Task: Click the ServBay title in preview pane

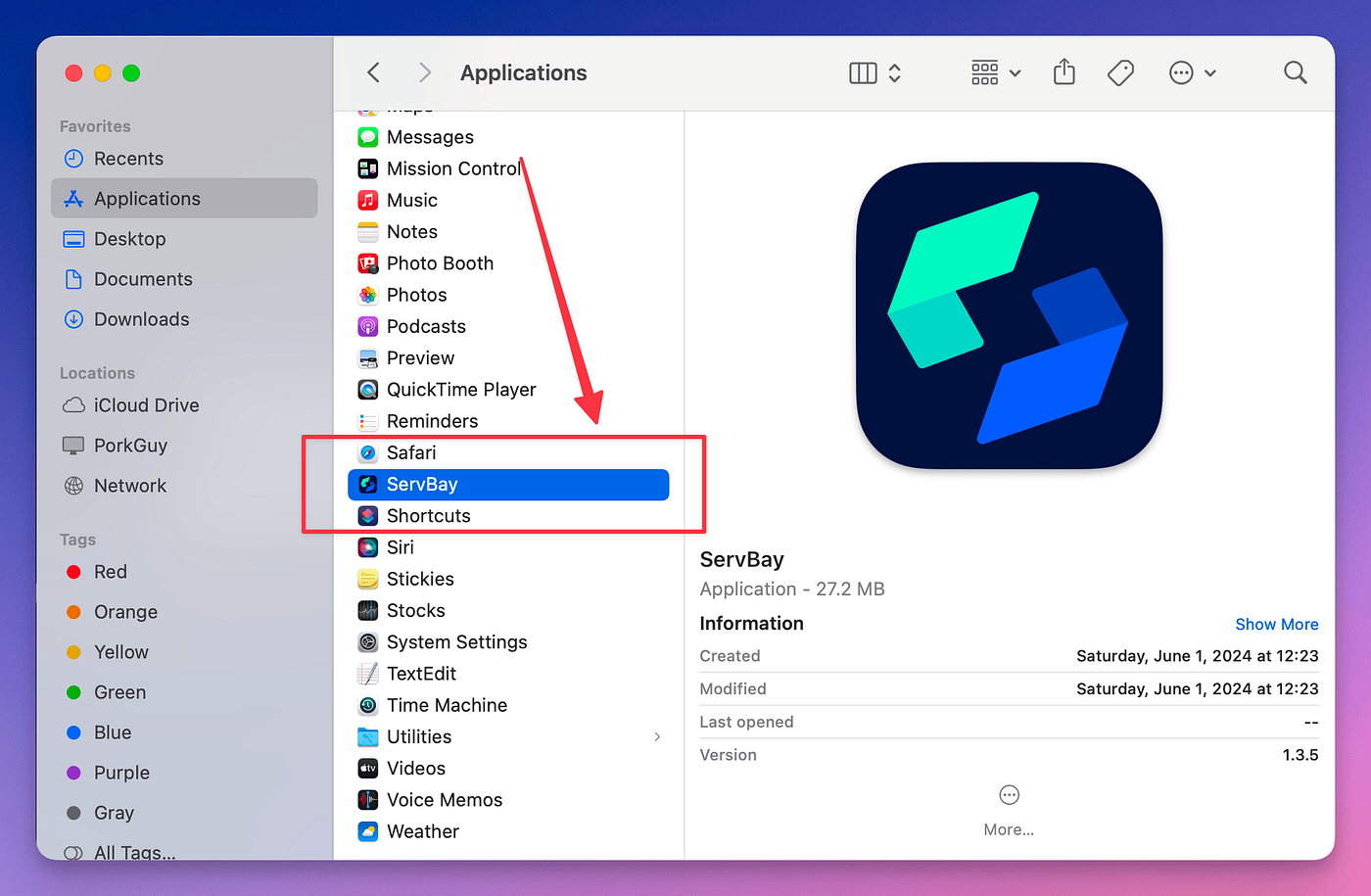Action: coord(741,560)
